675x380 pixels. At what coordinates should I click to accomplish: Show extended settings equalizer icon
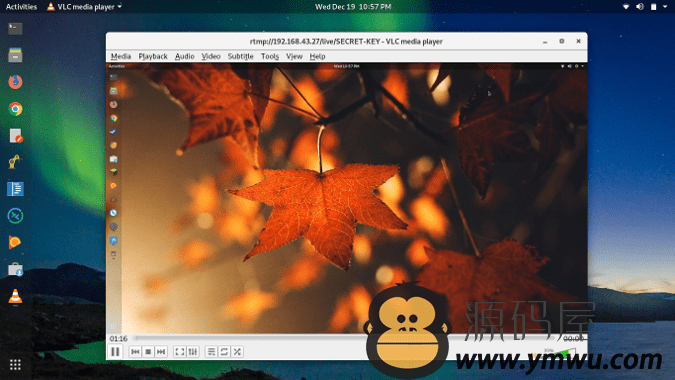tap(193, 352)
